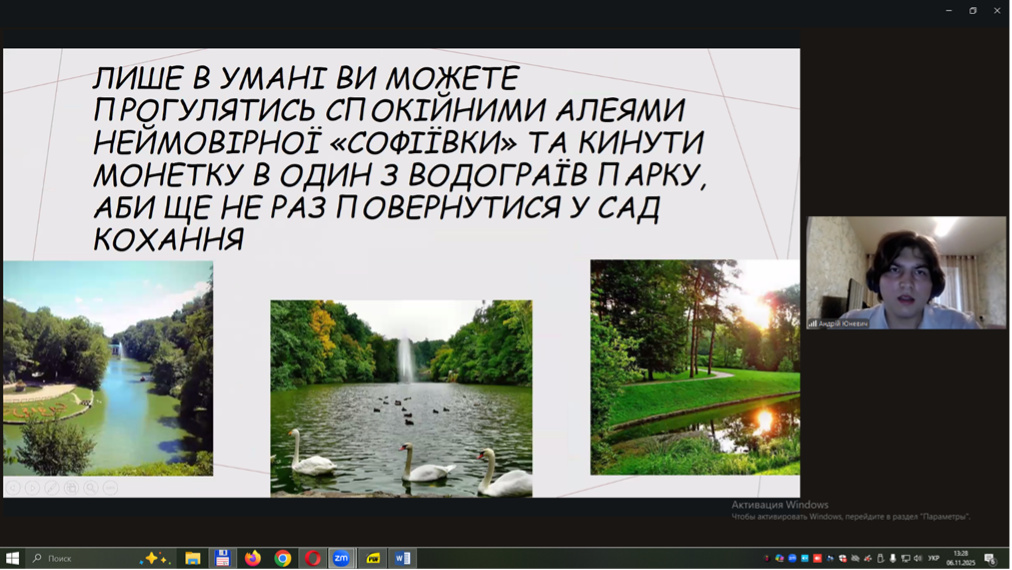Open Opera browser from taskbar

(313, 558)
